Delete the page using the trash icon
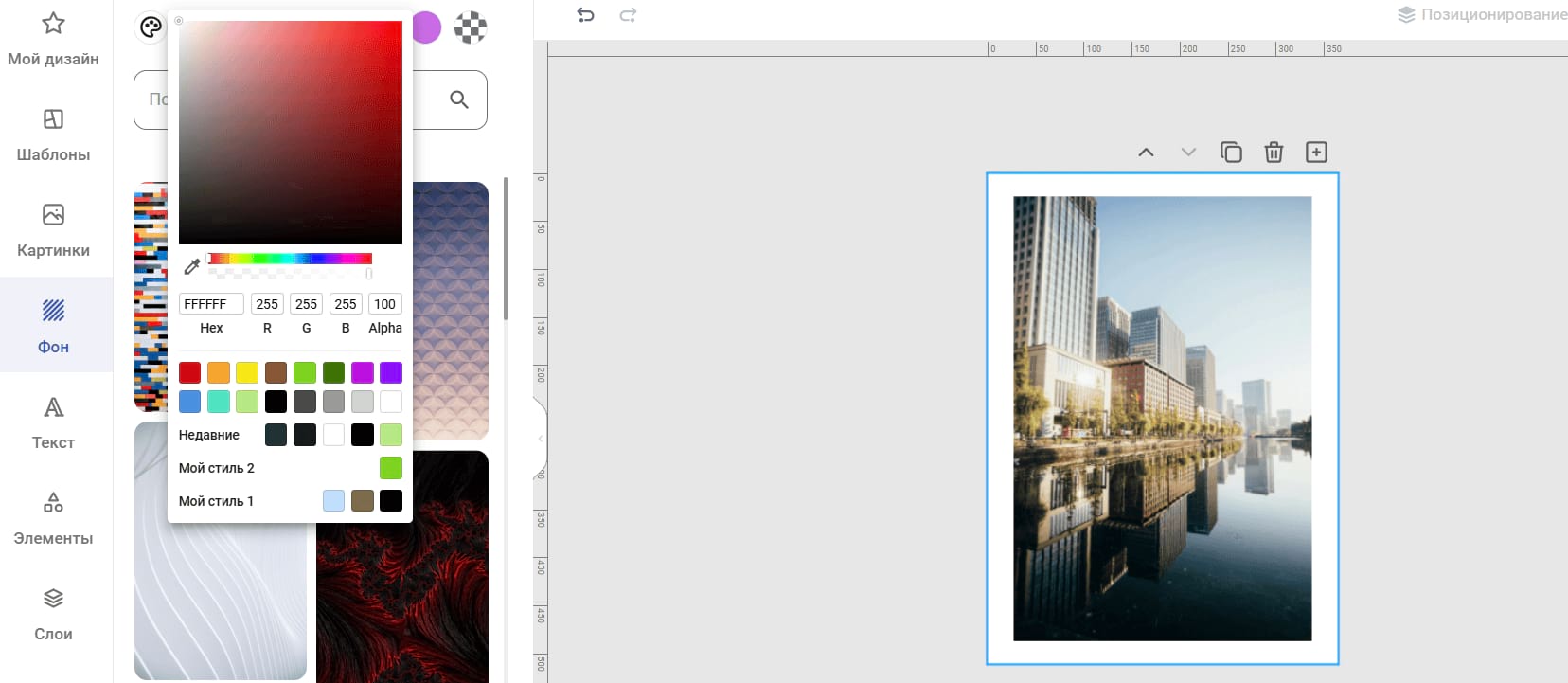 (1274, 153)
